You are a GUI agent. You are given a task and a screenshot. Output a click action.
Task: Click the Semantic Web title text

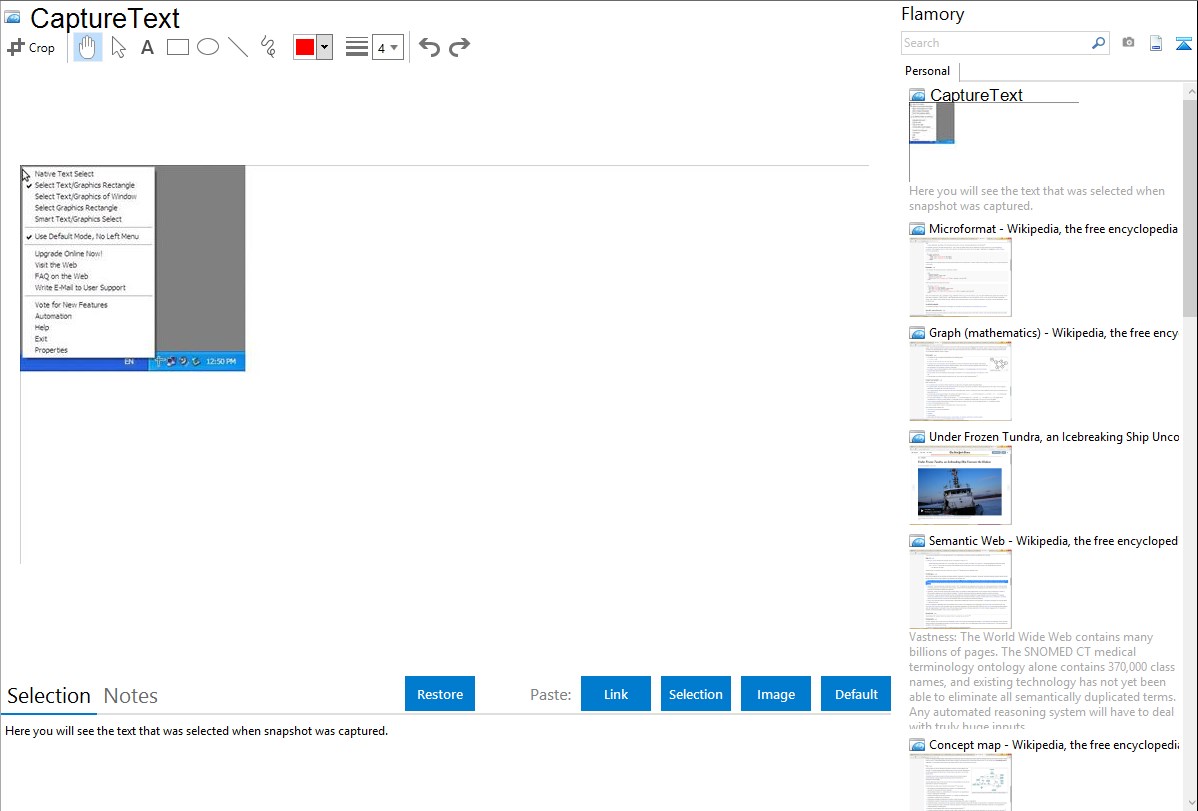click(x=1053, y=540)
